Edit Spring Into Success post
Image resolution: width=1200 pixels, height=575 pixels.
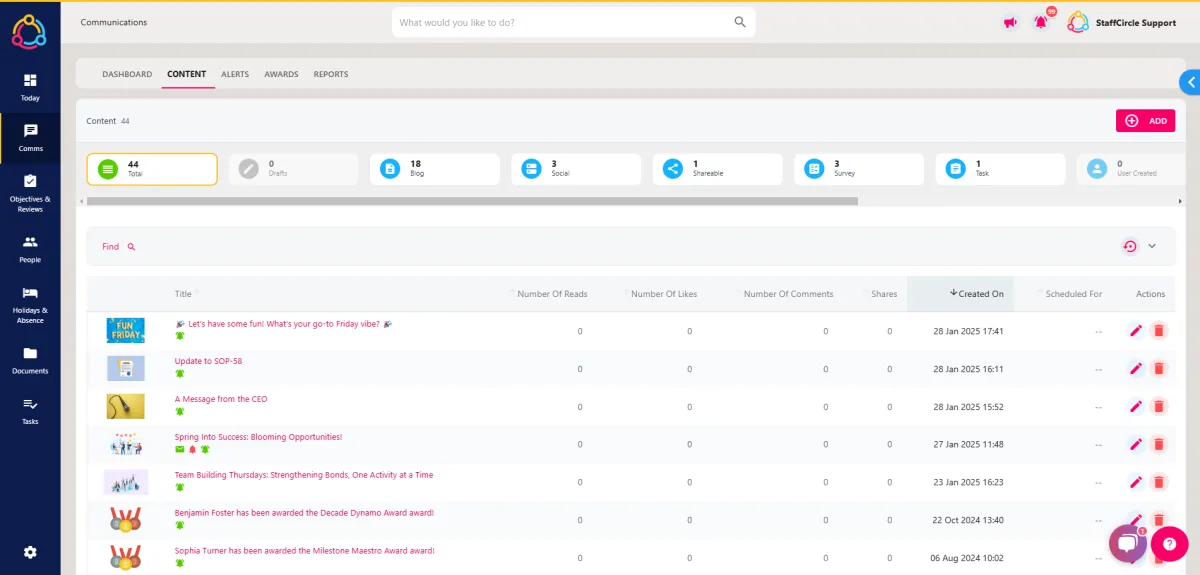pos(1135,444)
